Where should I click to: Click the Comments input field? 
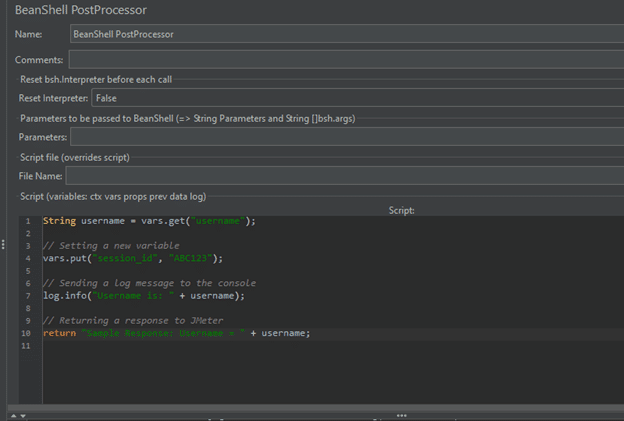coord(346,59)
